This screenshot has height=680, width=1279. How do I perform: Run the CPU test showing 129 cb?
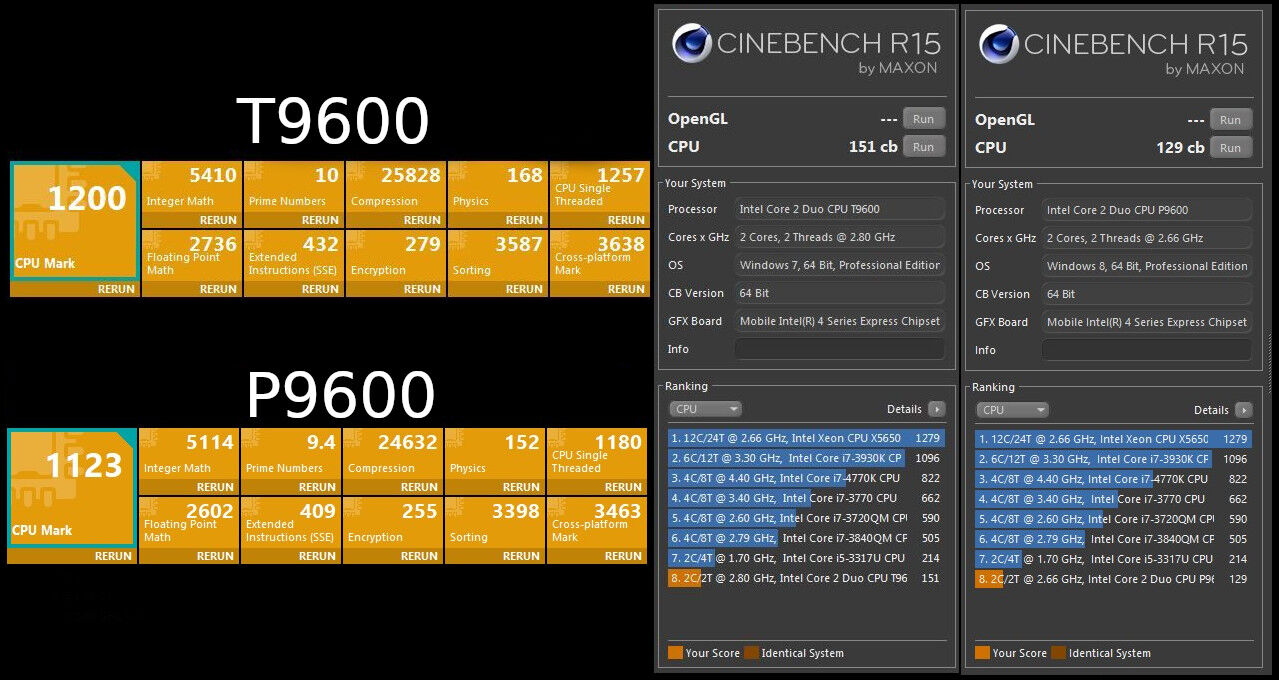tap(1230, 148)
